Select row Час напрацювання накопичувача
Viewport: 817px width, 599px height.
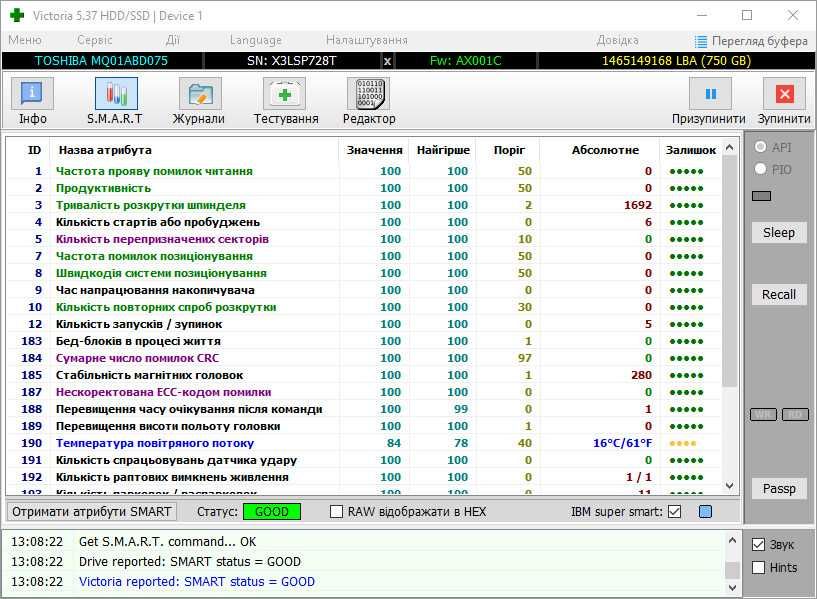(x=364, y=290)
